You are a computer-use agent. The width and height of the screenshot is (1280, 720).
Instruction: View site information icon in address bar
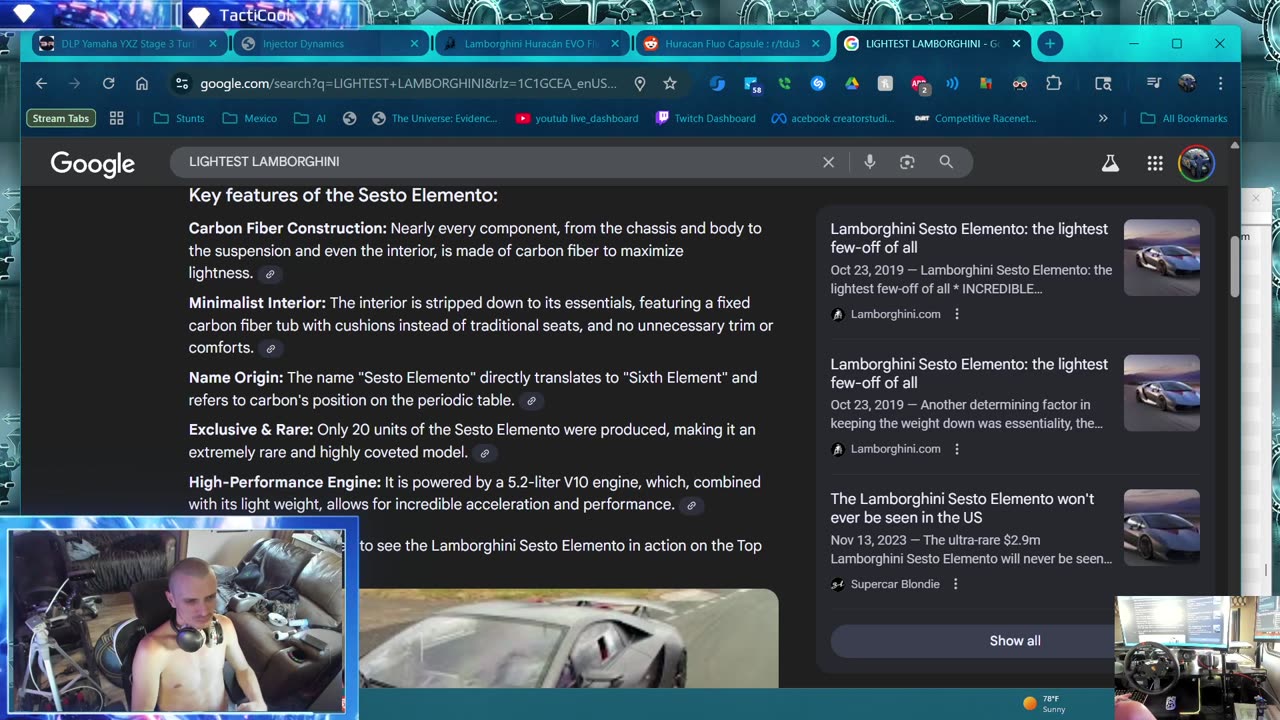(x=181, y=84)
